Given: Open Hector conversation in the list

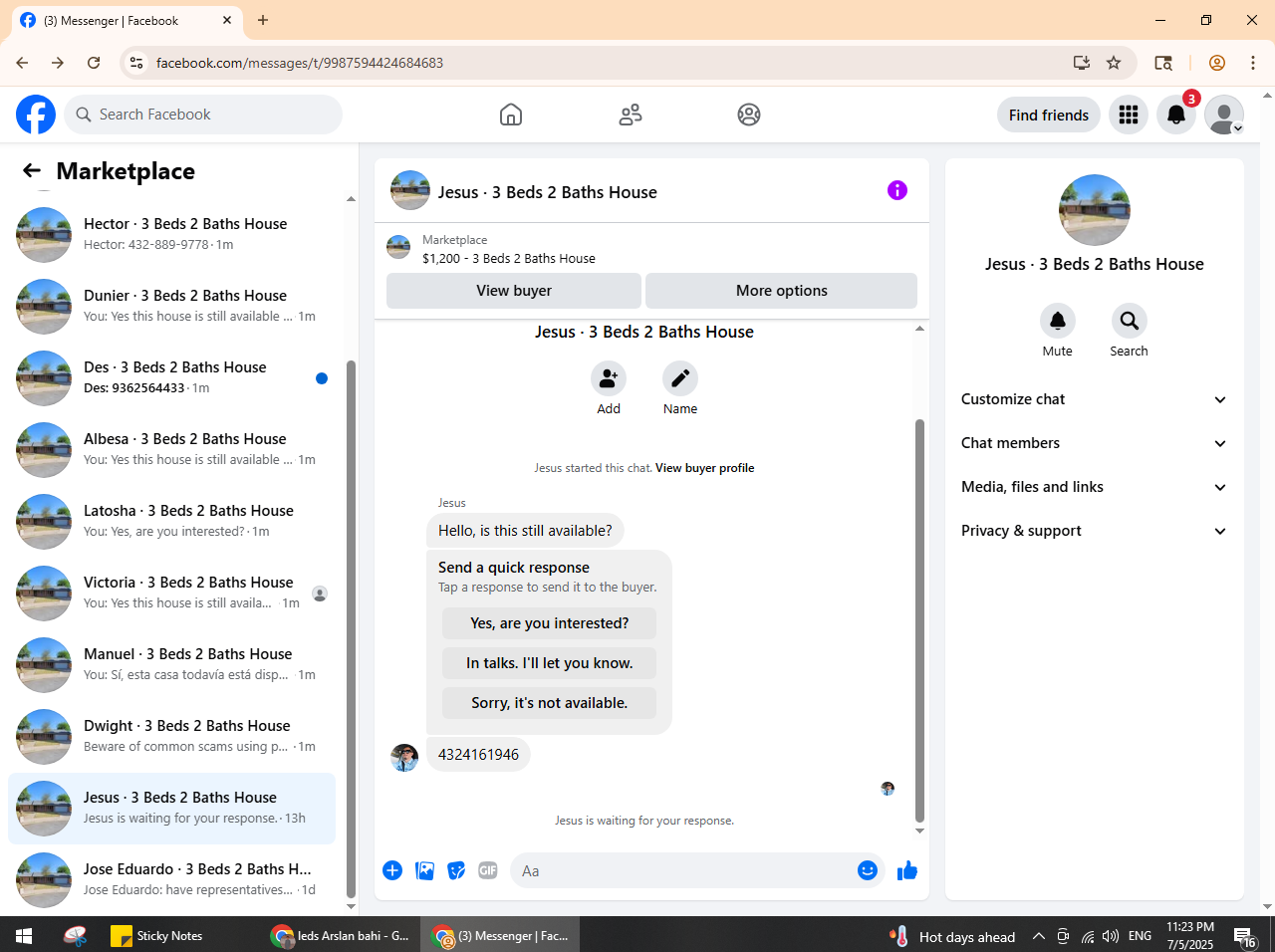Looking at the screenshot, I should (171, 235).
